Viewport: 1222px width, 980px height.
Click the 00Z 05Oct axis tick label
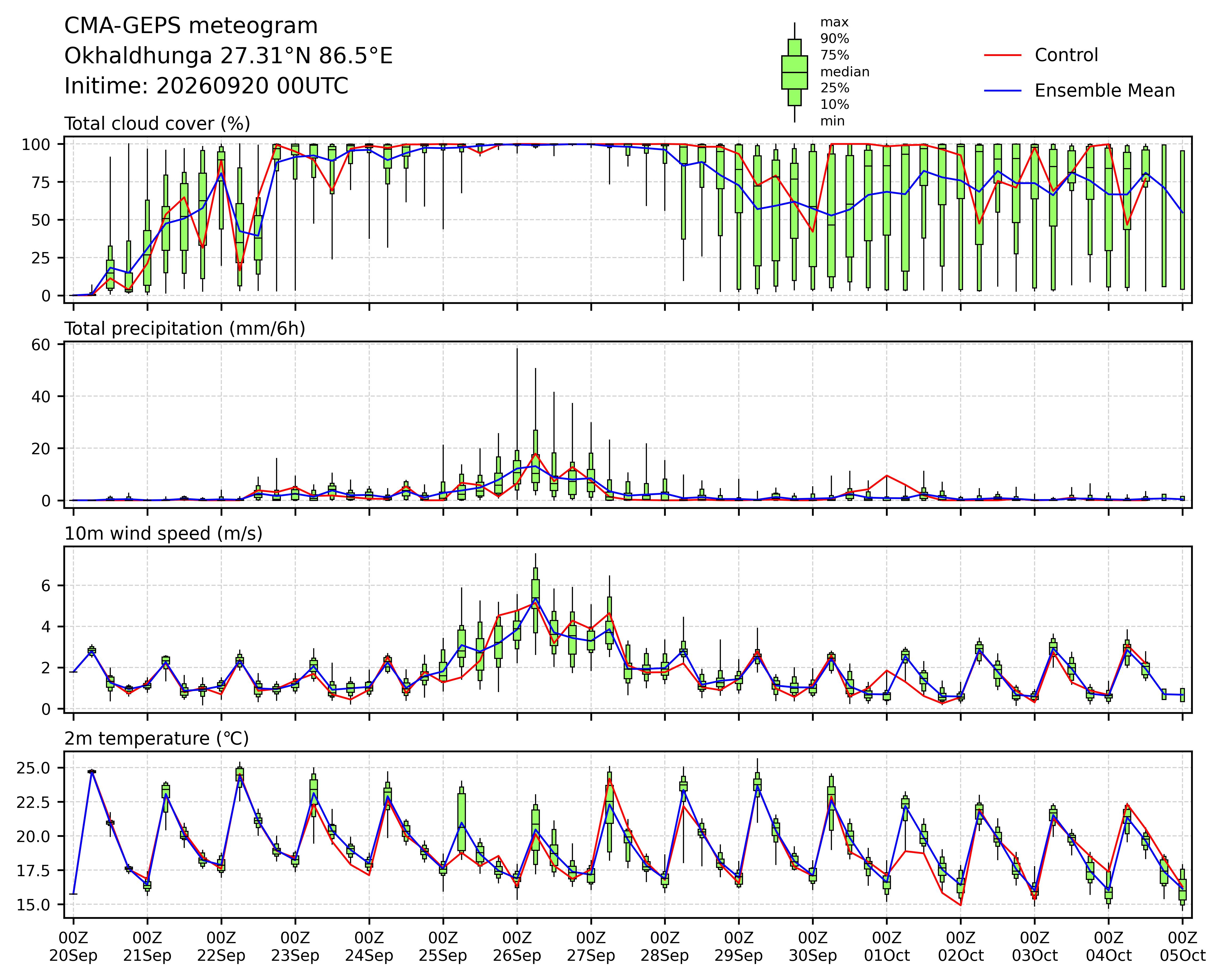click(x=1182, y=947)
